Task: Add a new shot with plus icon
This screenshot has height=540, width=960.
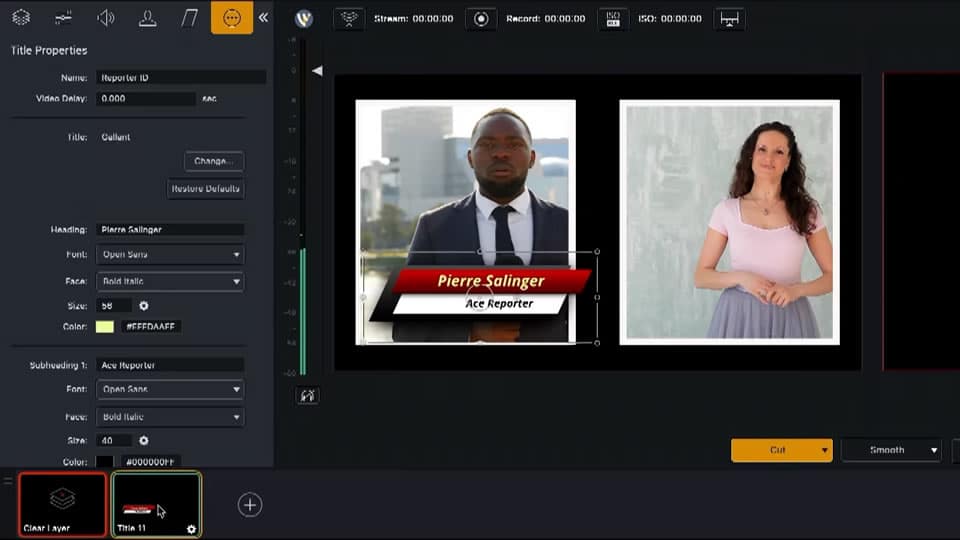Action: click(250, 505)
